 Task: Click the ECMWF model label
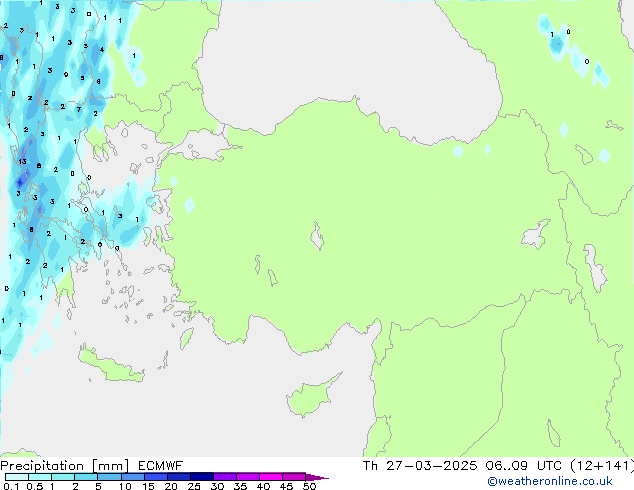click(161, 465)
